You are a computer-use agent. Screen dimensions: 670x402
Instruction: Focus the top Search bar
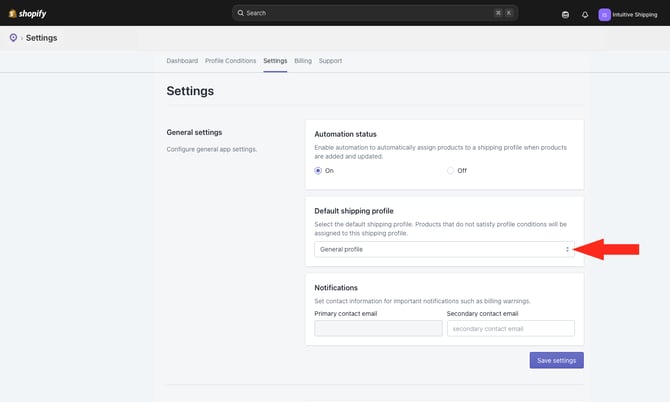tap(375, 13)
